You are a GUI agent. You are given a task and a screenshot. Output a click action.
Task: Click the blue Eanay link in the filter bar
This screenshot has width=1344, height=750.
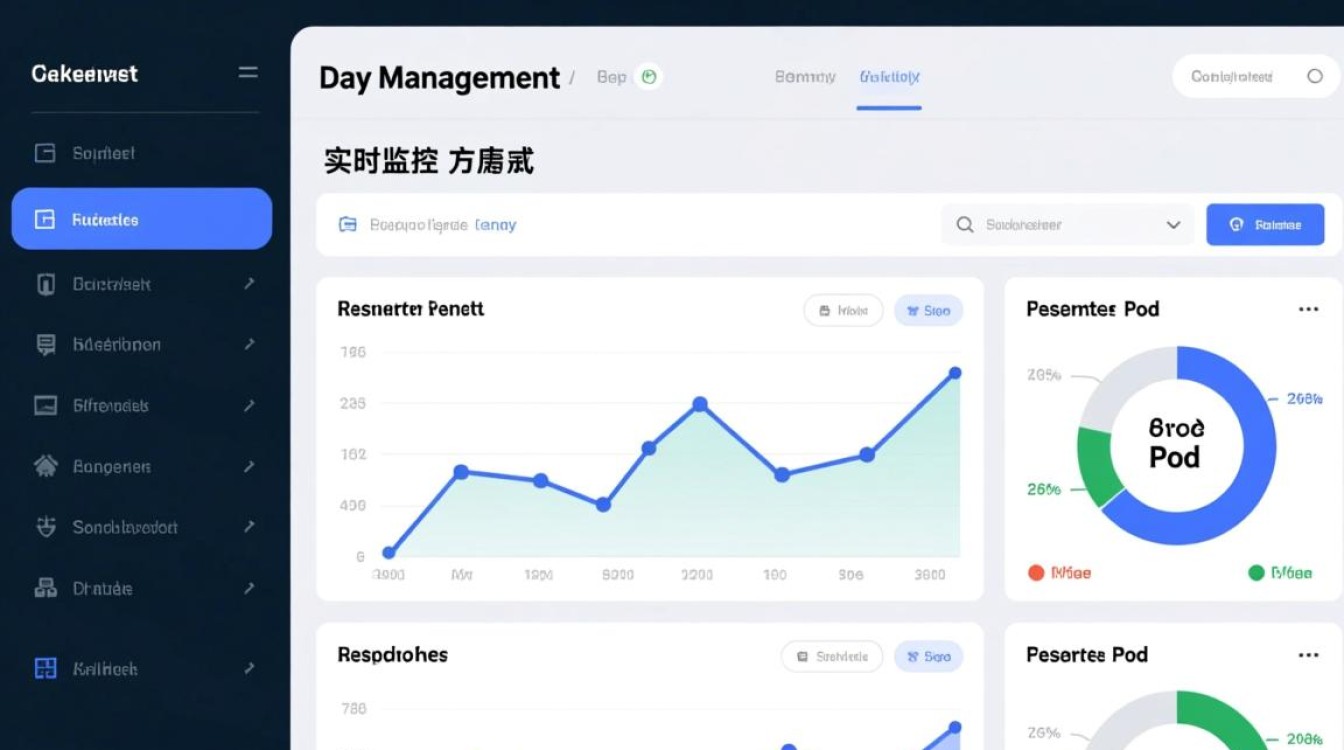pos(495,225)
